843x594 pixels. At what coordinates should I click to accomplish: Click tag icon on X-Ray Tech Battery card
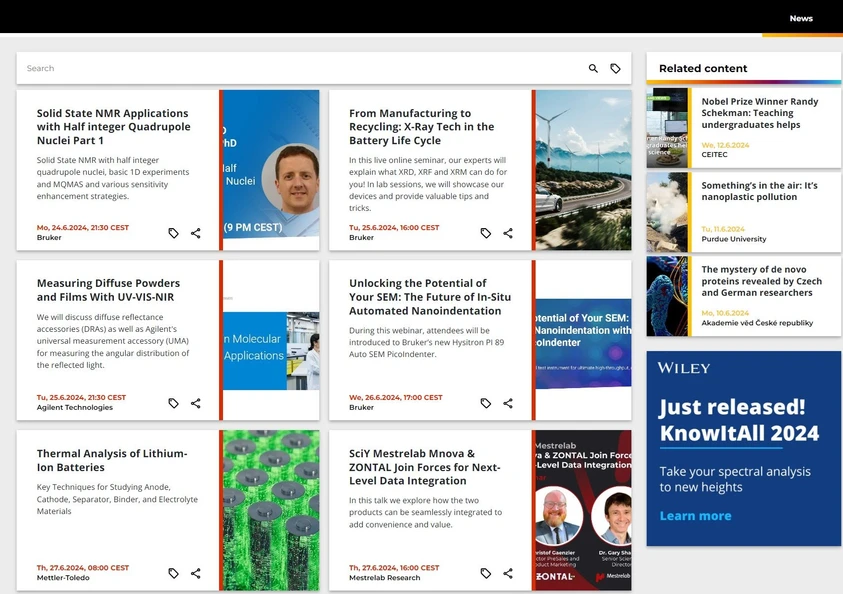click(x=485, y=233)
